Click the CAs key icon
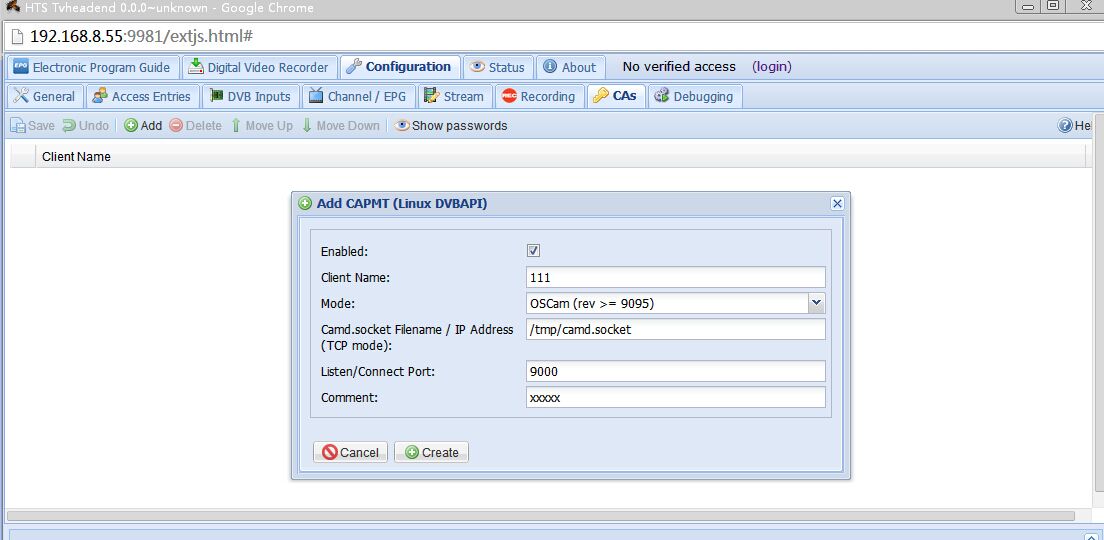The image size is (1104, 540). click(601, 96)
